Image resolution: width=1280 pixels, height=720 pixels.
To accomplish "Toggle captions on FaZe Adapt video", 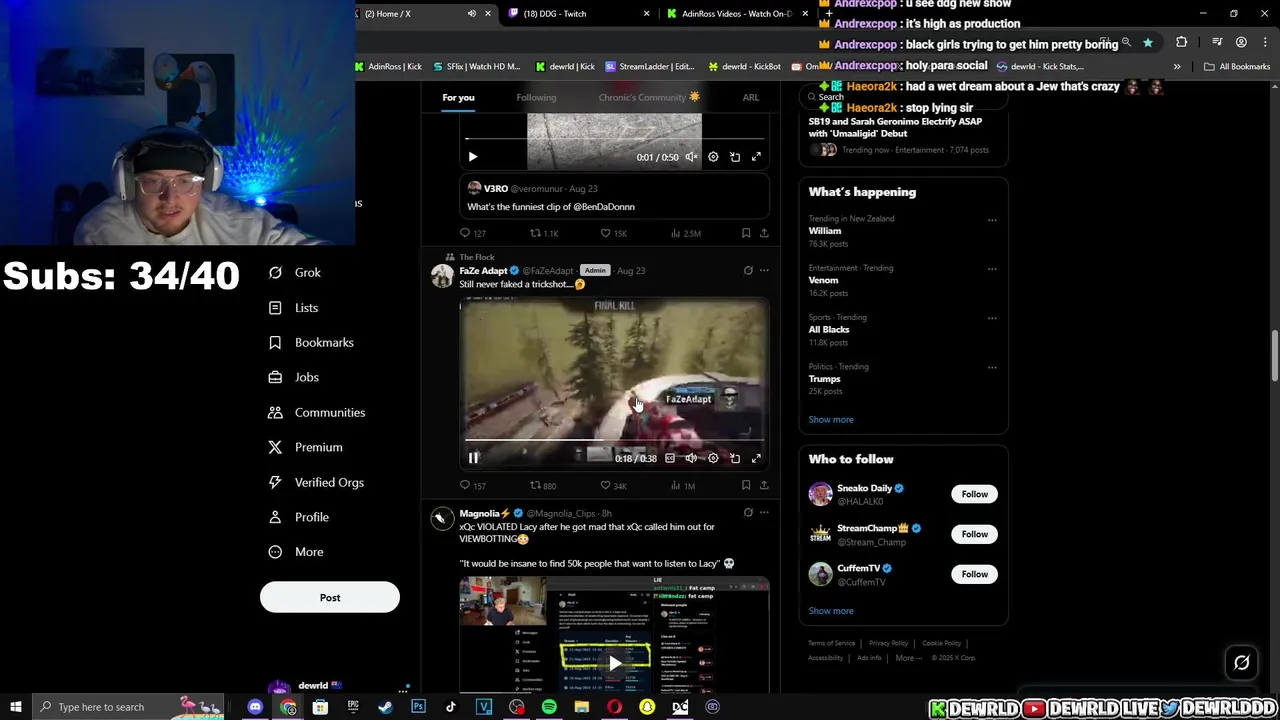I will [670, 458].
